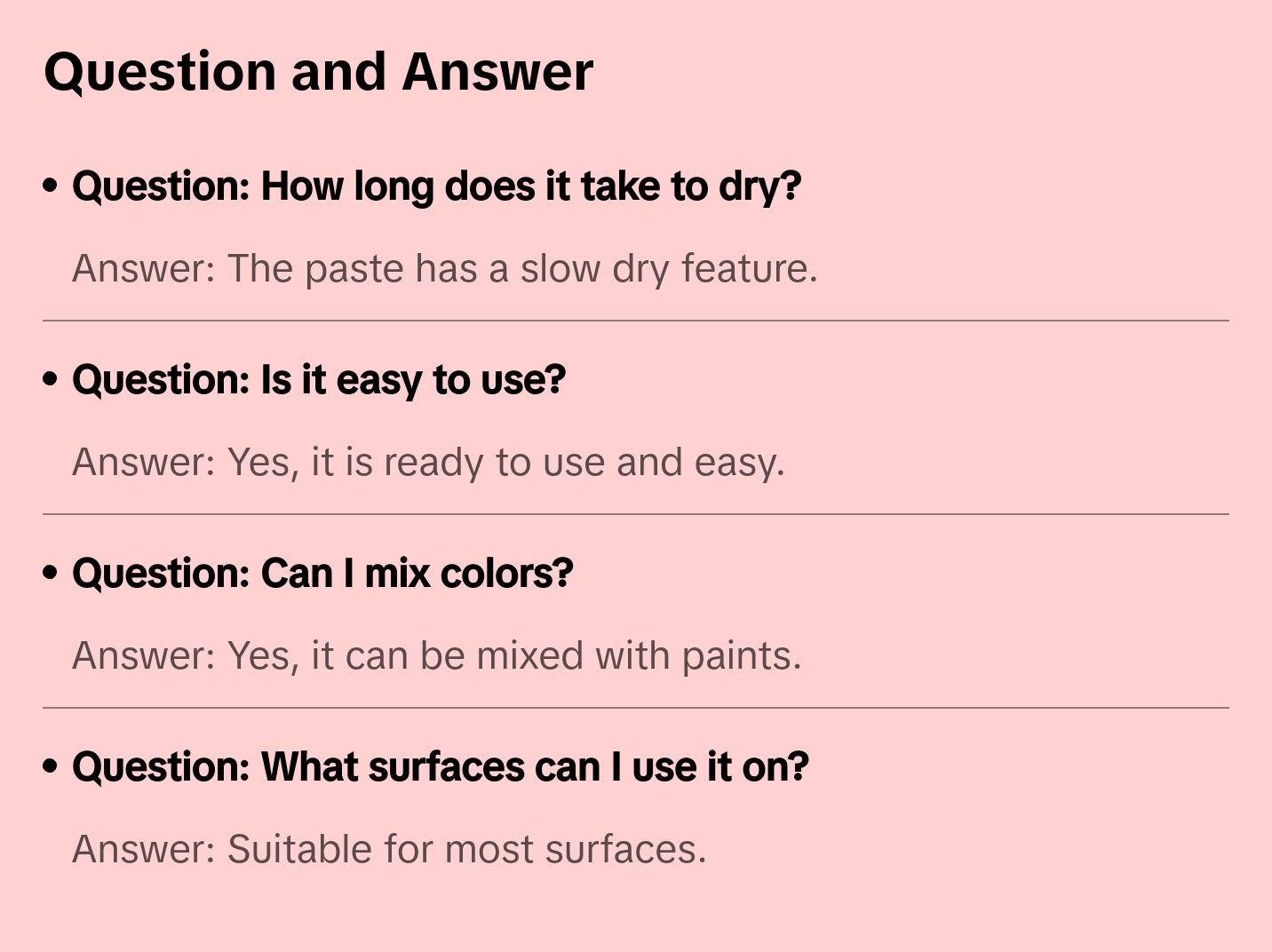
Task: Click the divider line below the slow dry answer
Action: 636,321
